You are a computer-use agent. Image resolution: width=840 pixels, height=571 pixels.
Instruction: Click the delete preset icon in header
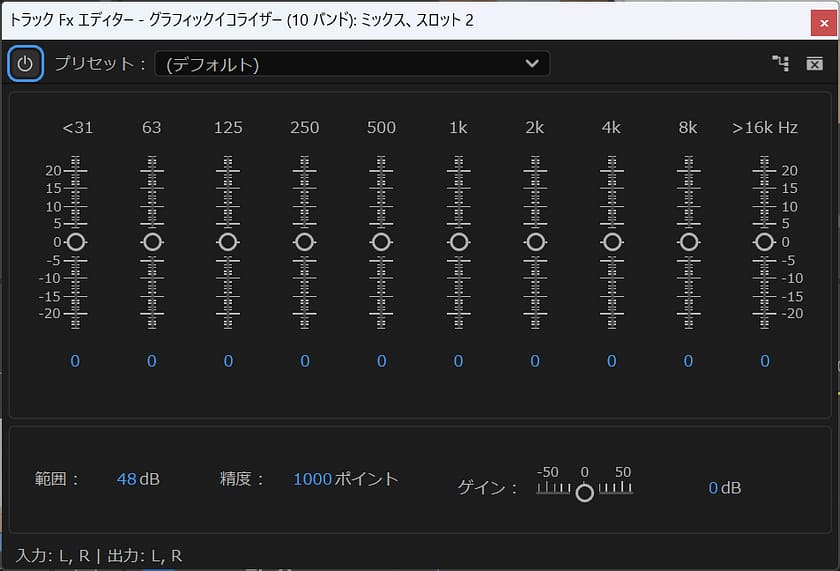pyautogui.click(x=814, y=64)
